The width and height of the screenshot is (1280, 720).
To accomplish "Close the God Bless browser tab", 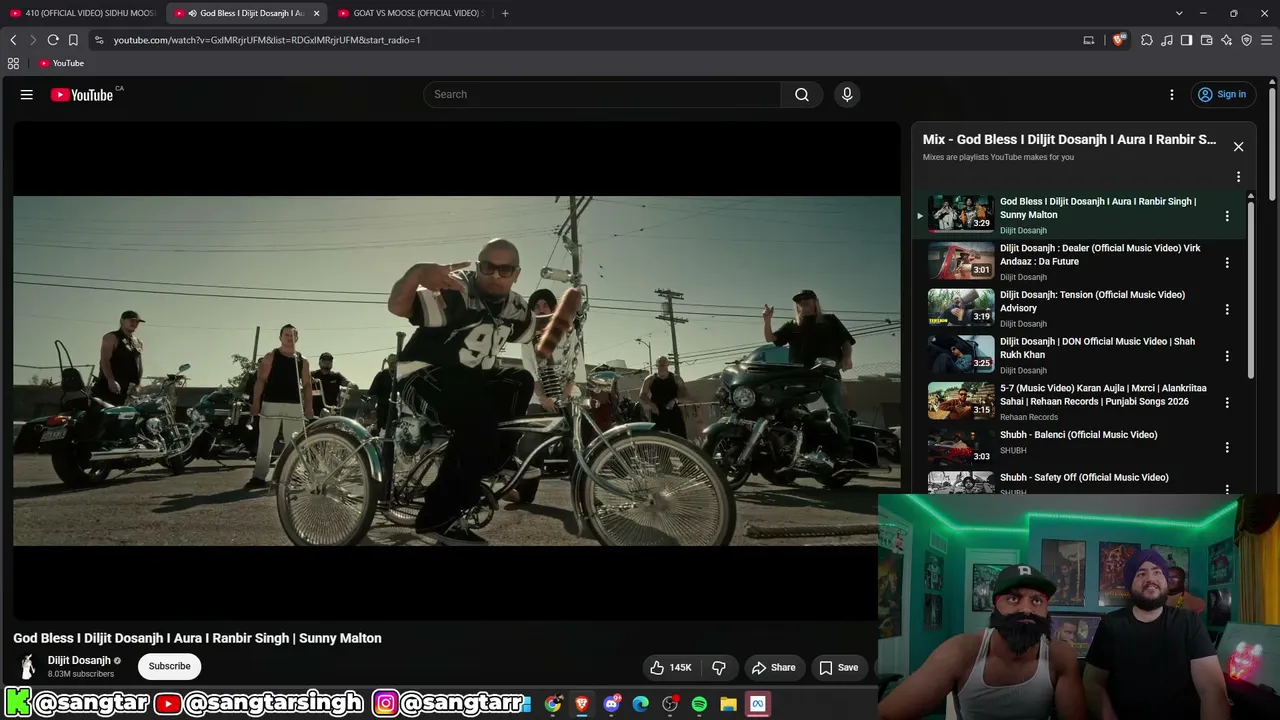I will point(316,13).
